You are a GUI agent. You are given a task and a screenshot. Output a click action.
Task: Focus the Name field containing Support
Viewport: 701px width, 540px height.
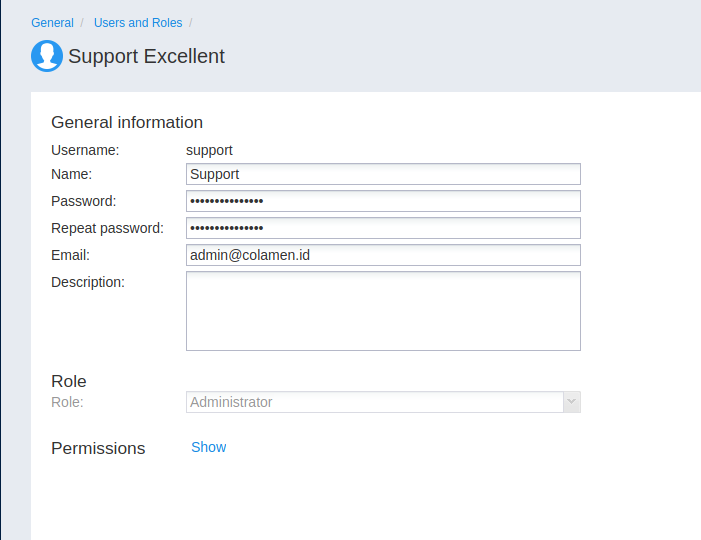click(383, 174)
